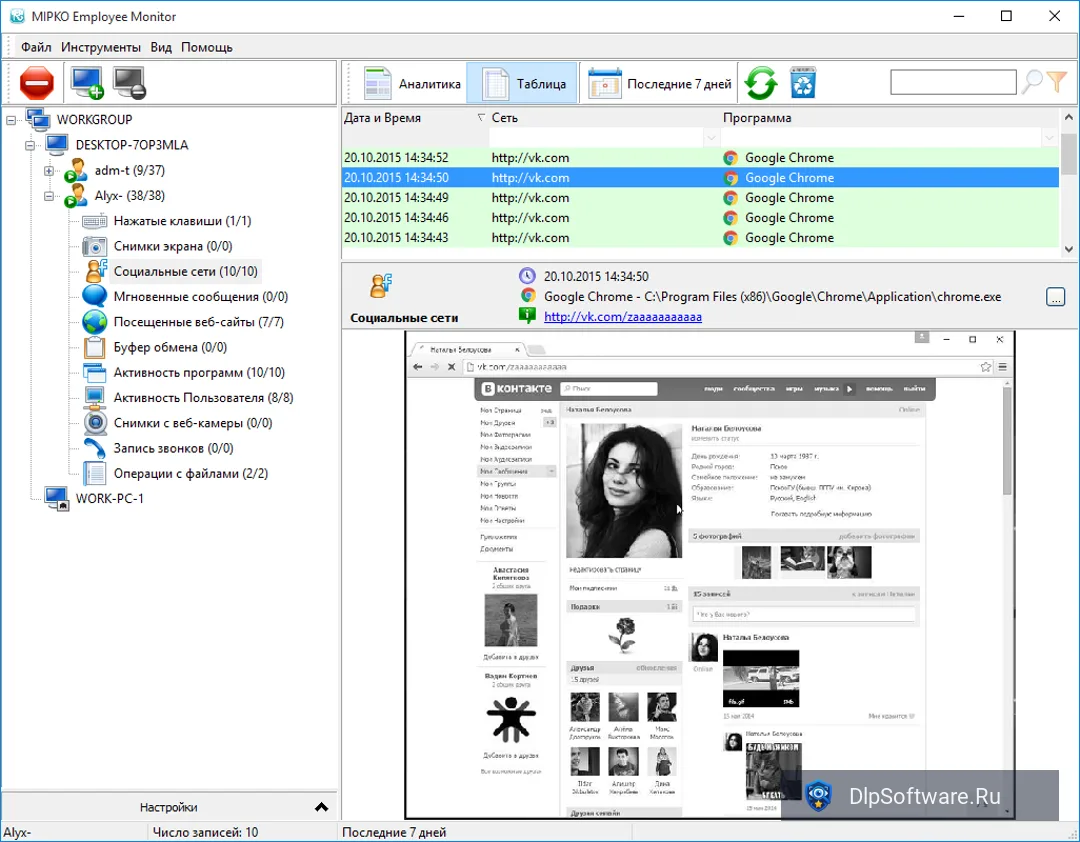Image resolution: width=1080 pixels, height=842 pixels.
Task: Open the Помощь menu
Action: click(207, 47)
